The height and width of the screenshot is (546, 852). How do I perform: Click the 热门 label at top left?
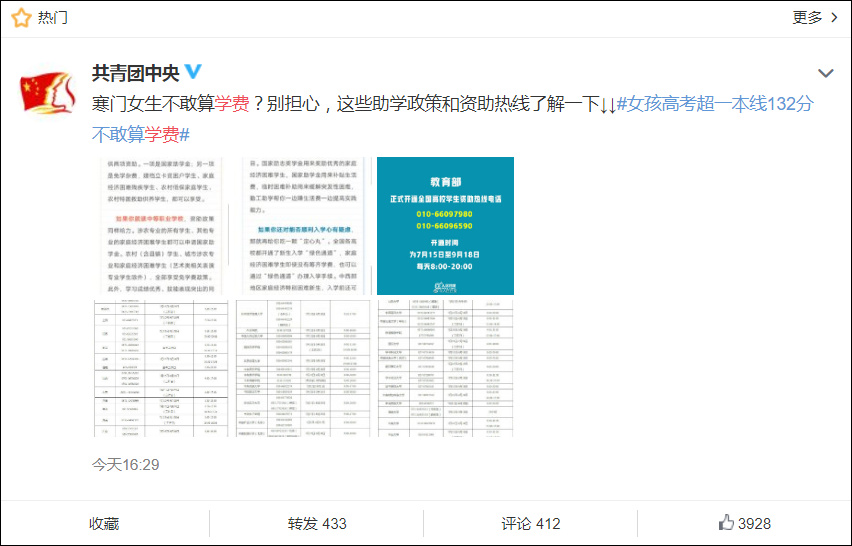point(53,18)
